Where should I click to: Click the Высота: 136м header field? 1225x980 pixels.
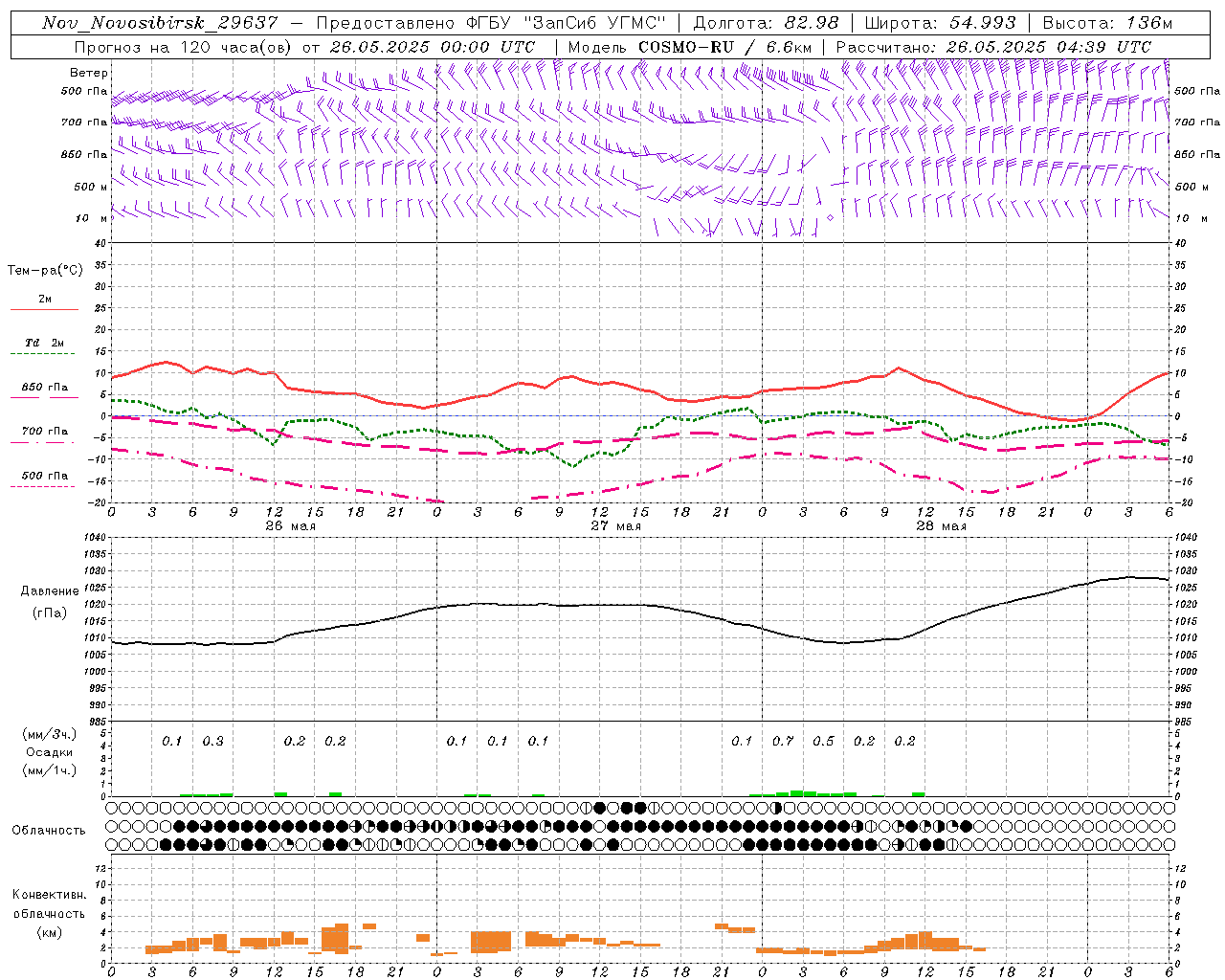(1107, 23)
